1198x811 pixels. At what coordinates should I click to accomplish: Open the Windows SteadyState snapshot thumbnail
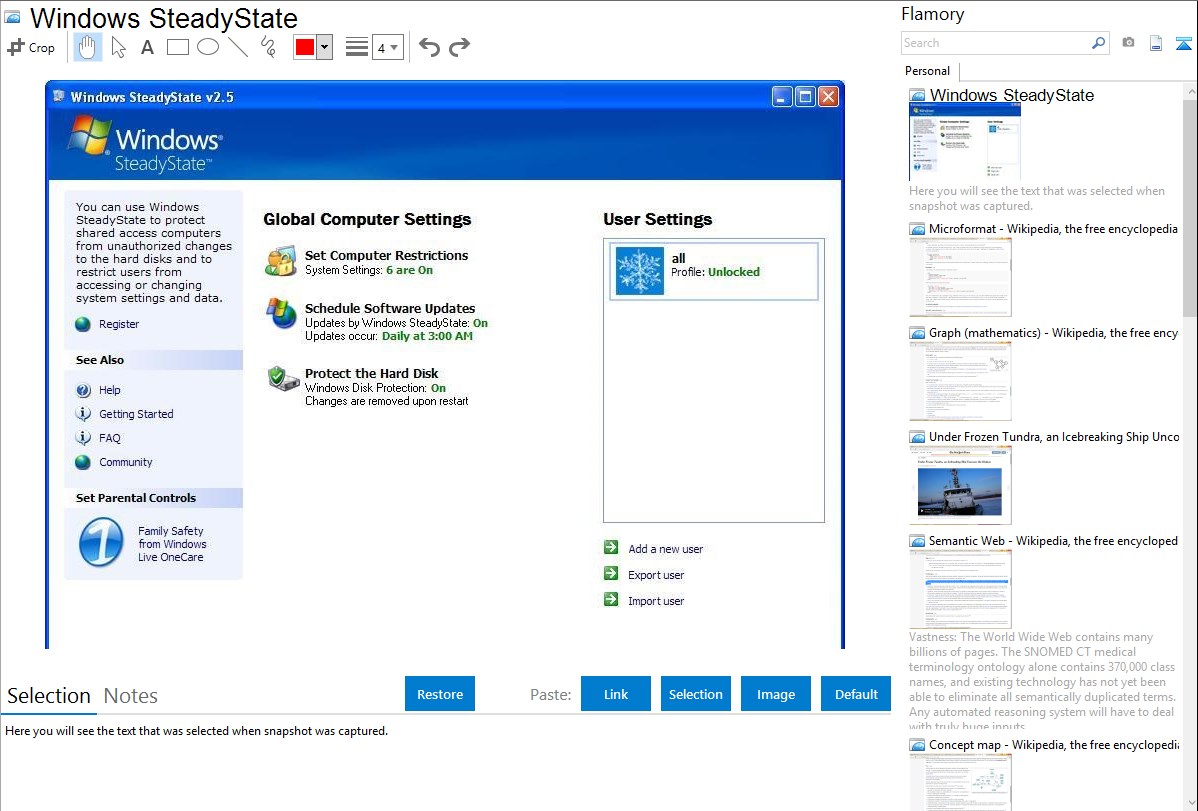pos(965,143)
